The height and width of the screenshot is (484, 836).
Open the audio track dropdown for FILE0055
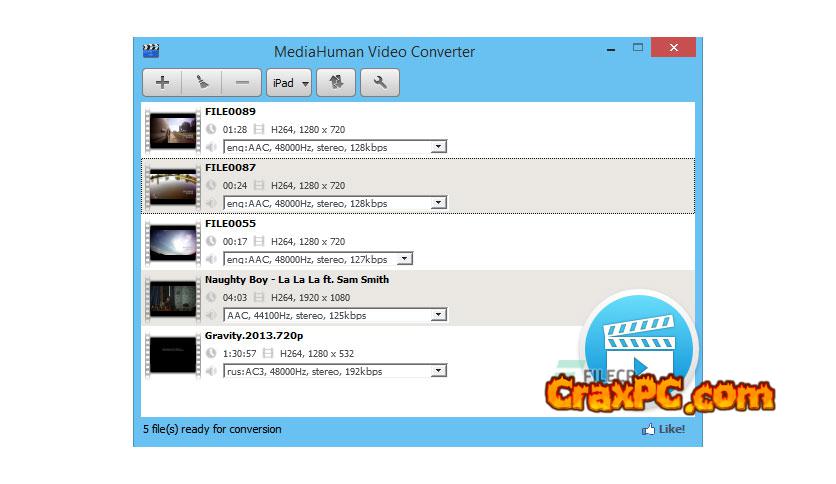pos(404,259)
